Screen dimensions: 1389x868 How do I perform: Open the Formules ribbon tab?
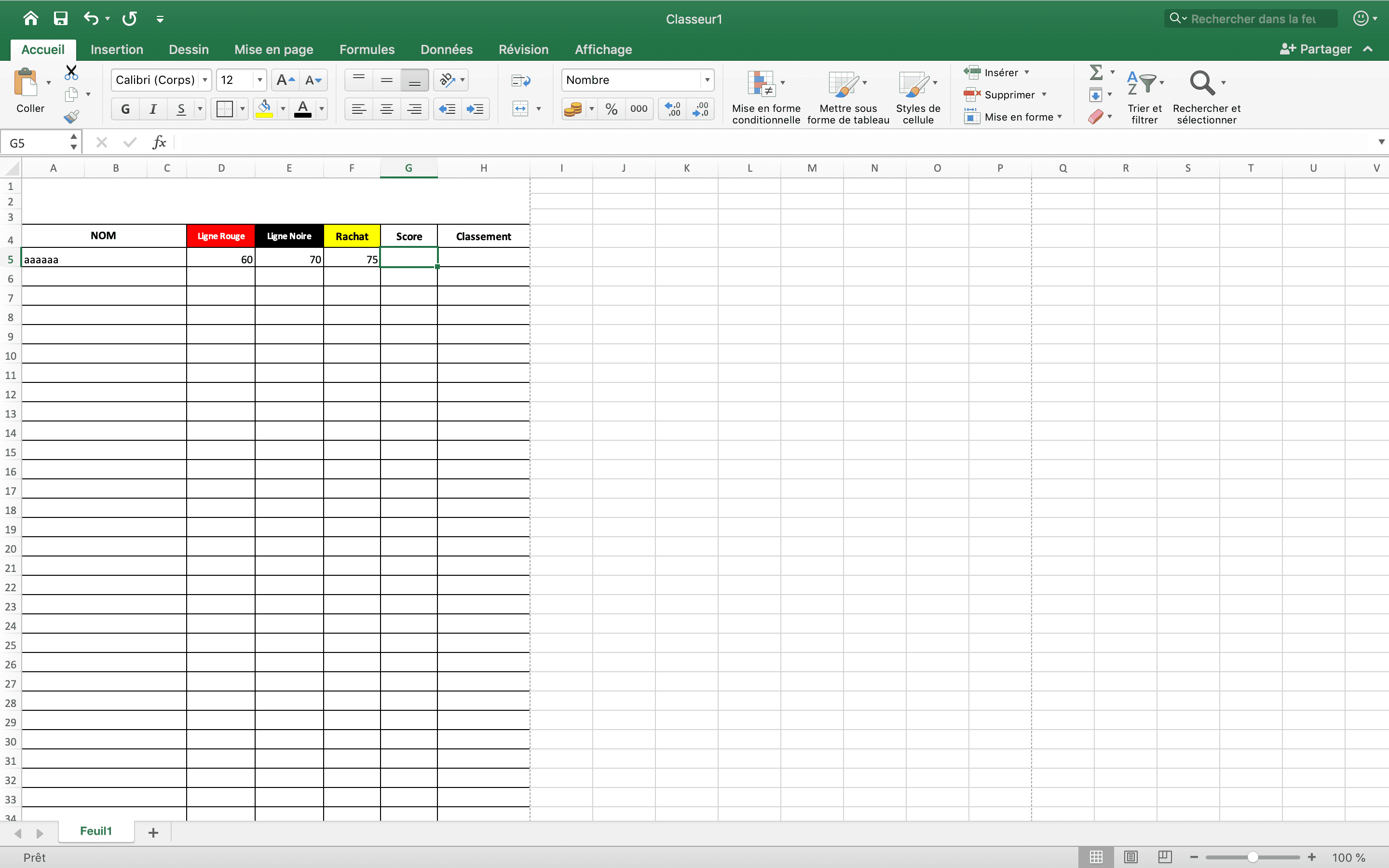point(367,49)
